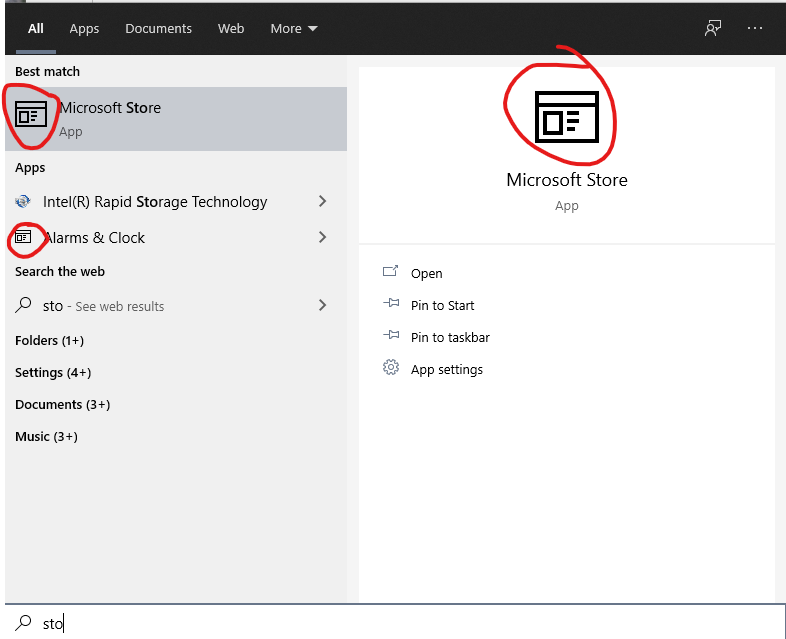Open the three-dot options menu
The height and width of the screenshot is (639, 786).
[x=755, y=28]
